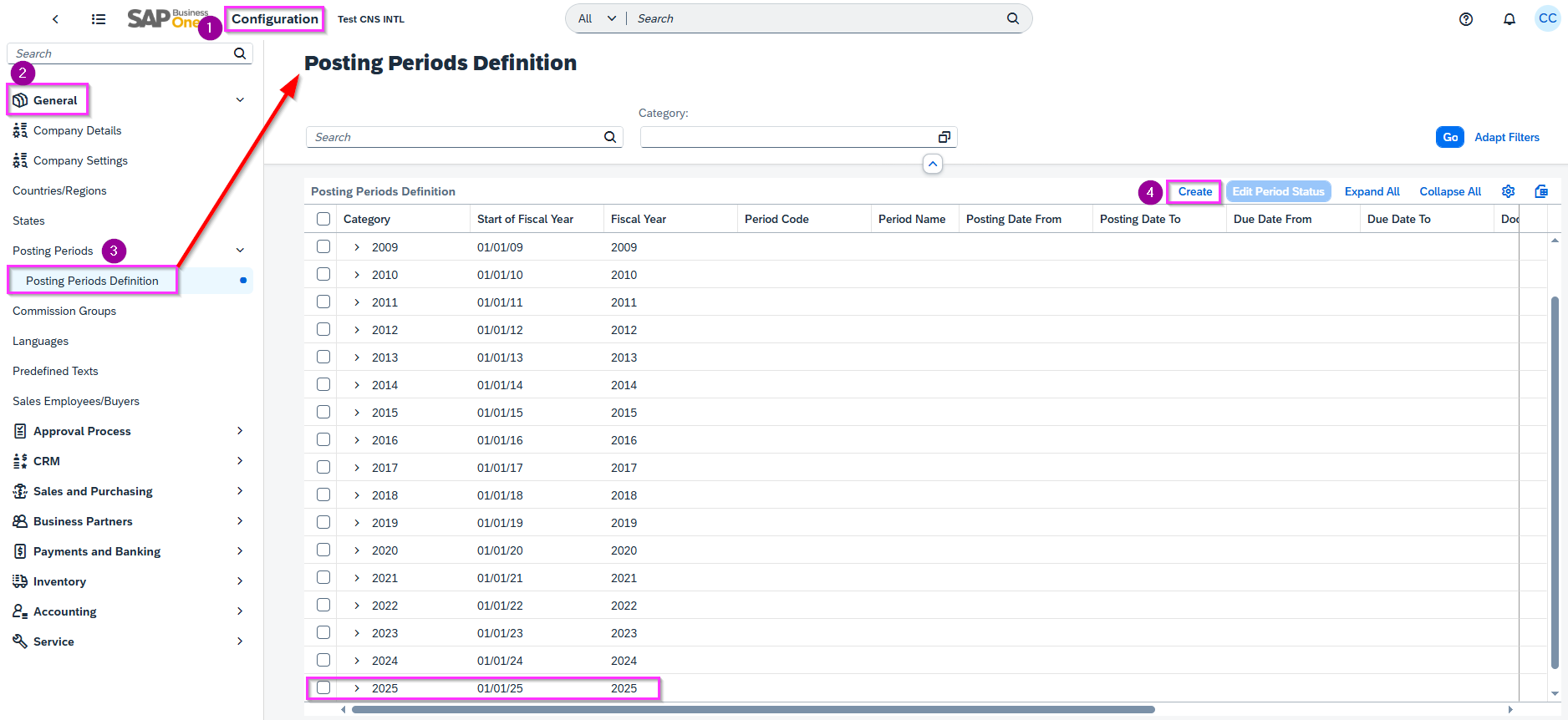Screen dimensions: 1568x720
Task: Open the notifications bell
Action: click(1509, 18)
